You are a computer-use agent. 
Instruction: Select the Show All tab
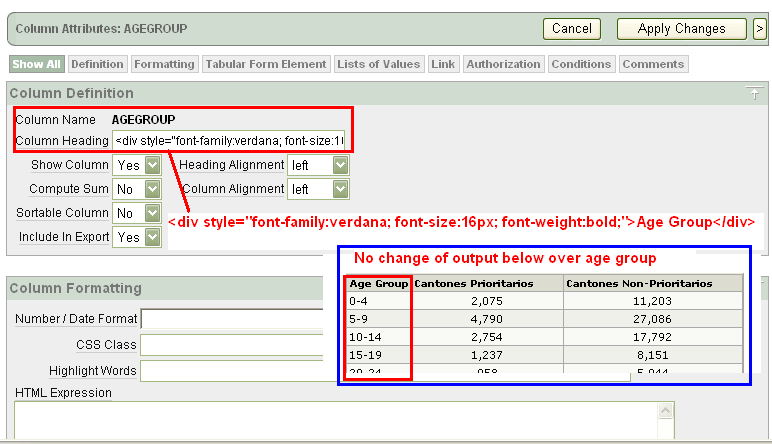tap(37, 64)
